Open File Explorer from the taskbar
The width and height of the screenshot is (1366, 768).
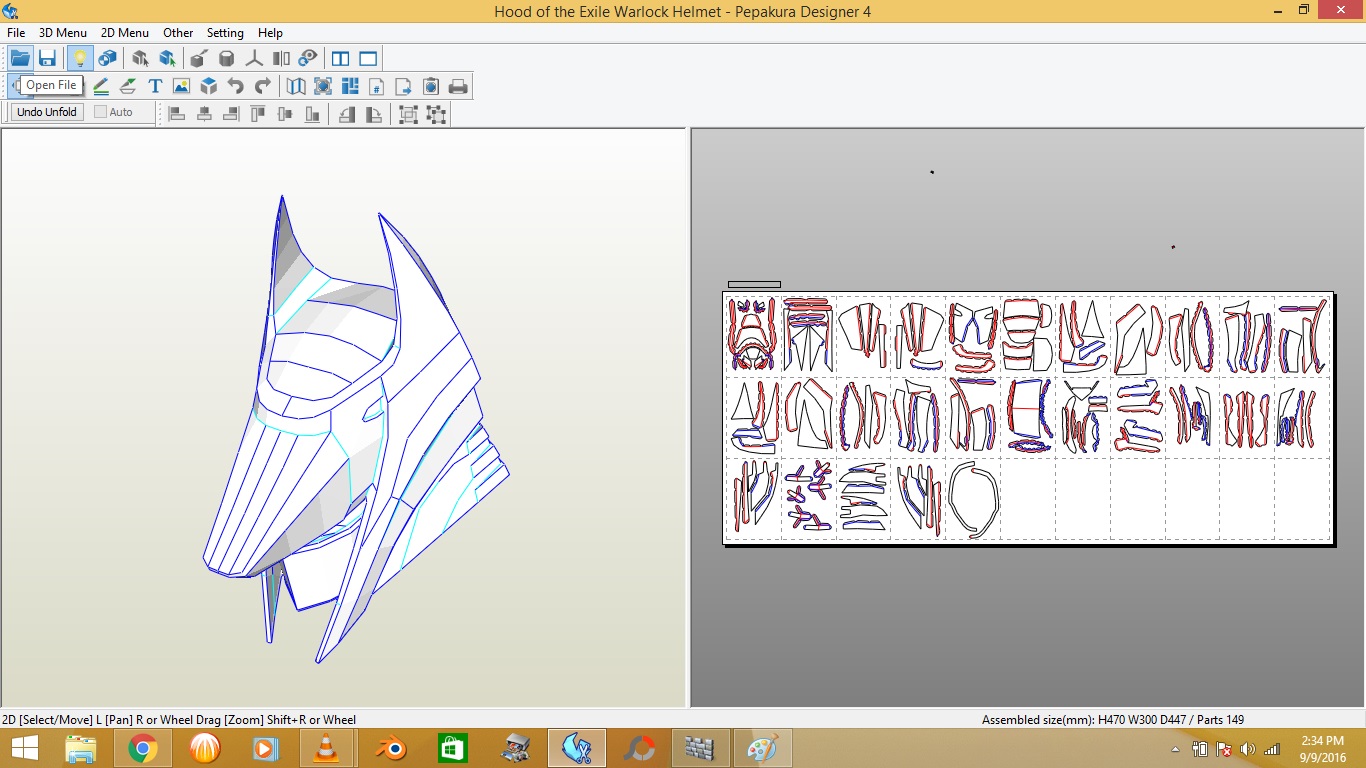click(81, 748)
